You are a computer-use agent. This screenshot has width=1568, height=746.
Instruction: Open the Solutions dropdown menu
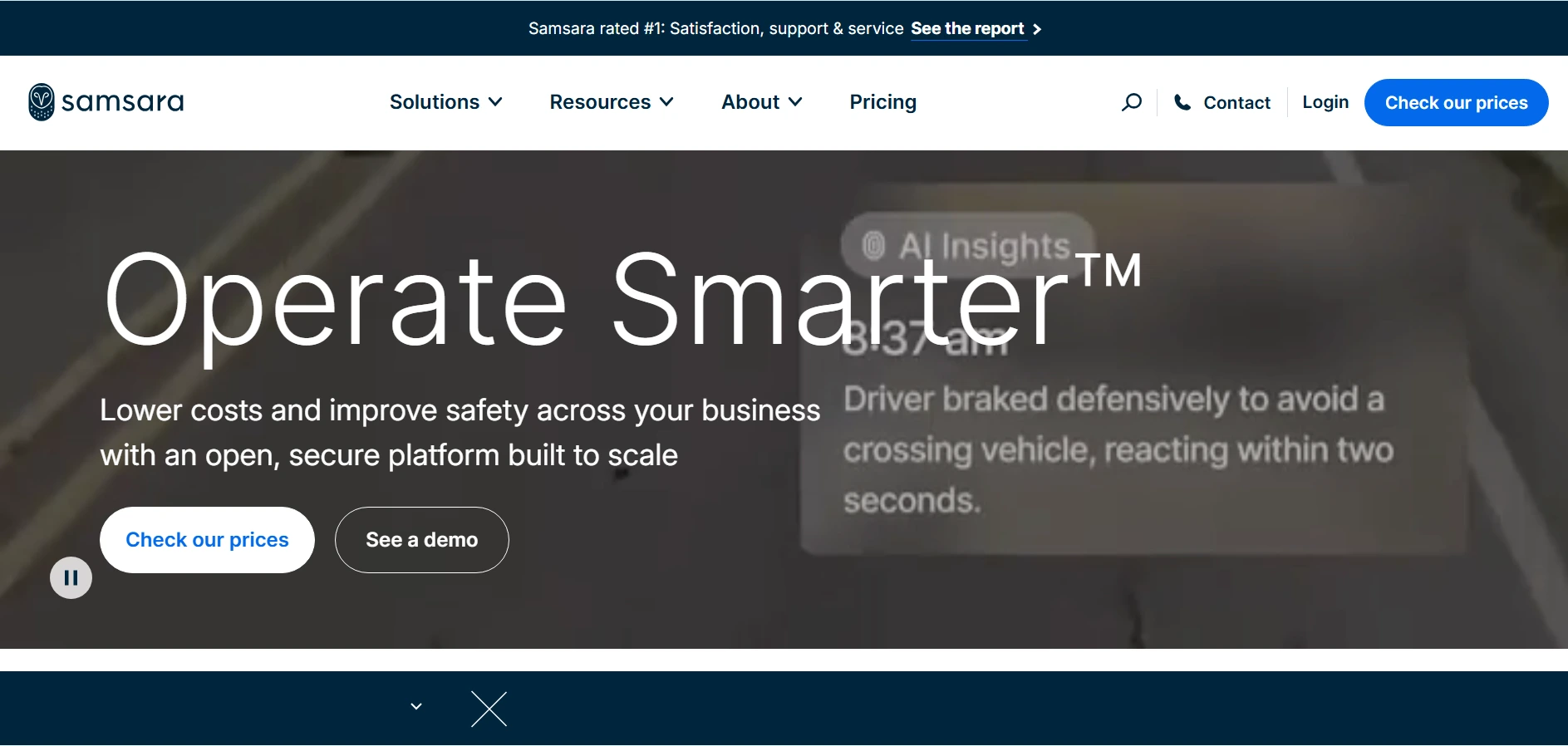(446, 102)
